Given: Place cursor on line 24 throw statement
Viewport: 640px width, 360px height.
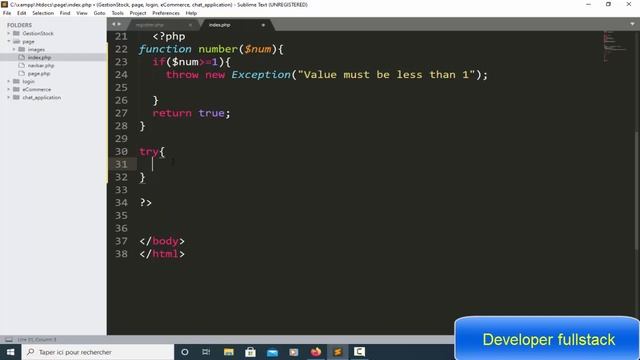Looking at the screenshot, I should (327, 75).
